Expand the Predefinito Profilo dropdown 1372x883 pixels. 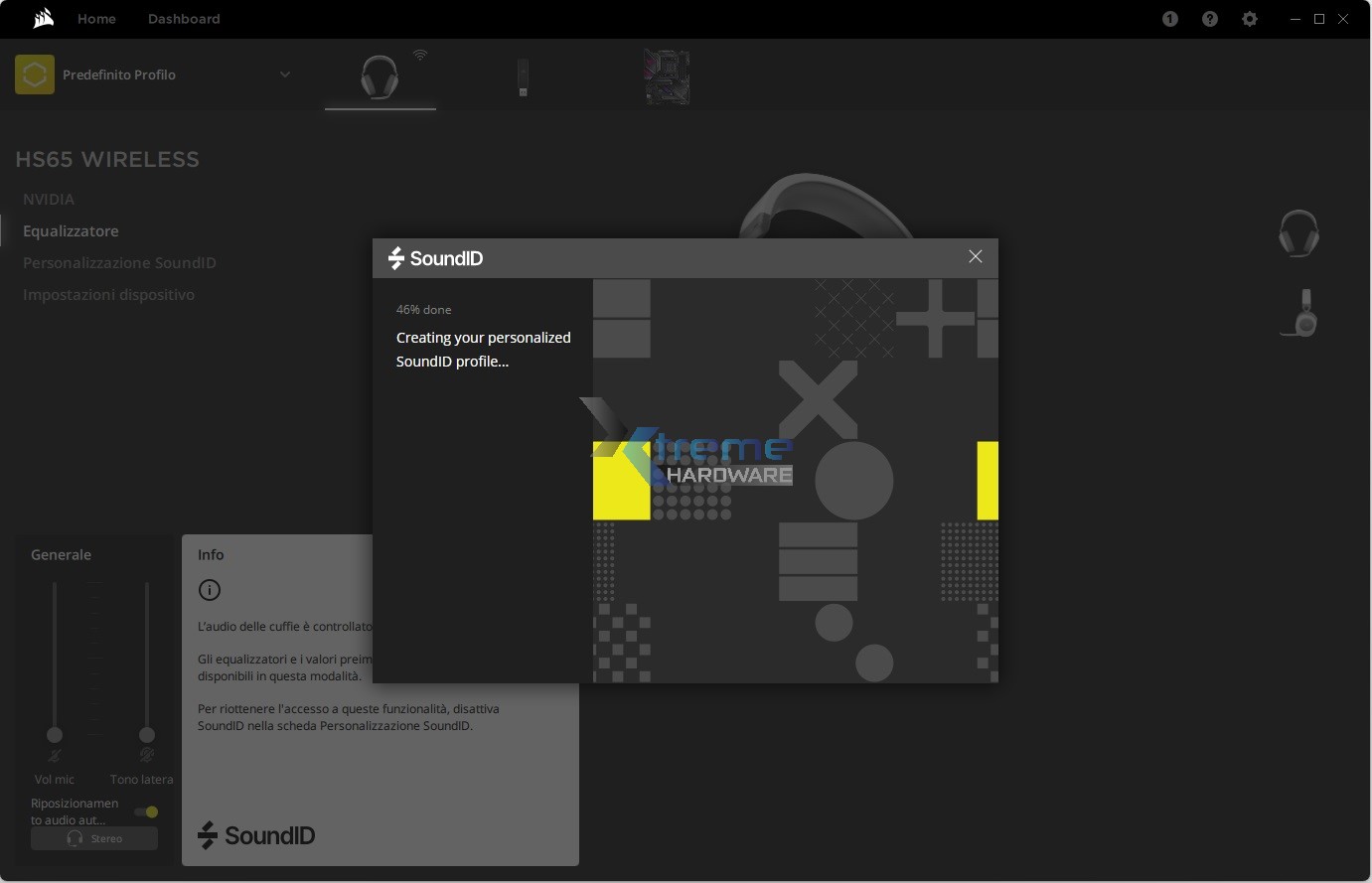pos(285,74)
